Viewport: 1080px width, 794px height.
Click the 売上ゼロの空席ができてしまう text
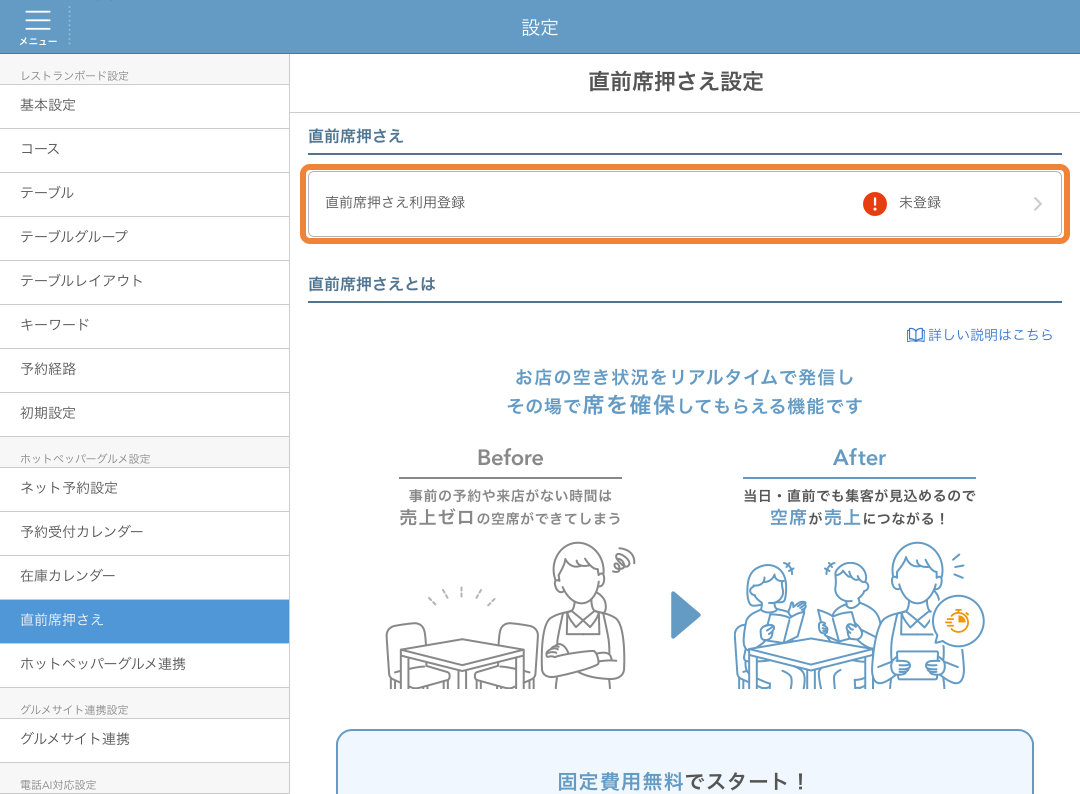pyautogui.click(x=510, y=518)
